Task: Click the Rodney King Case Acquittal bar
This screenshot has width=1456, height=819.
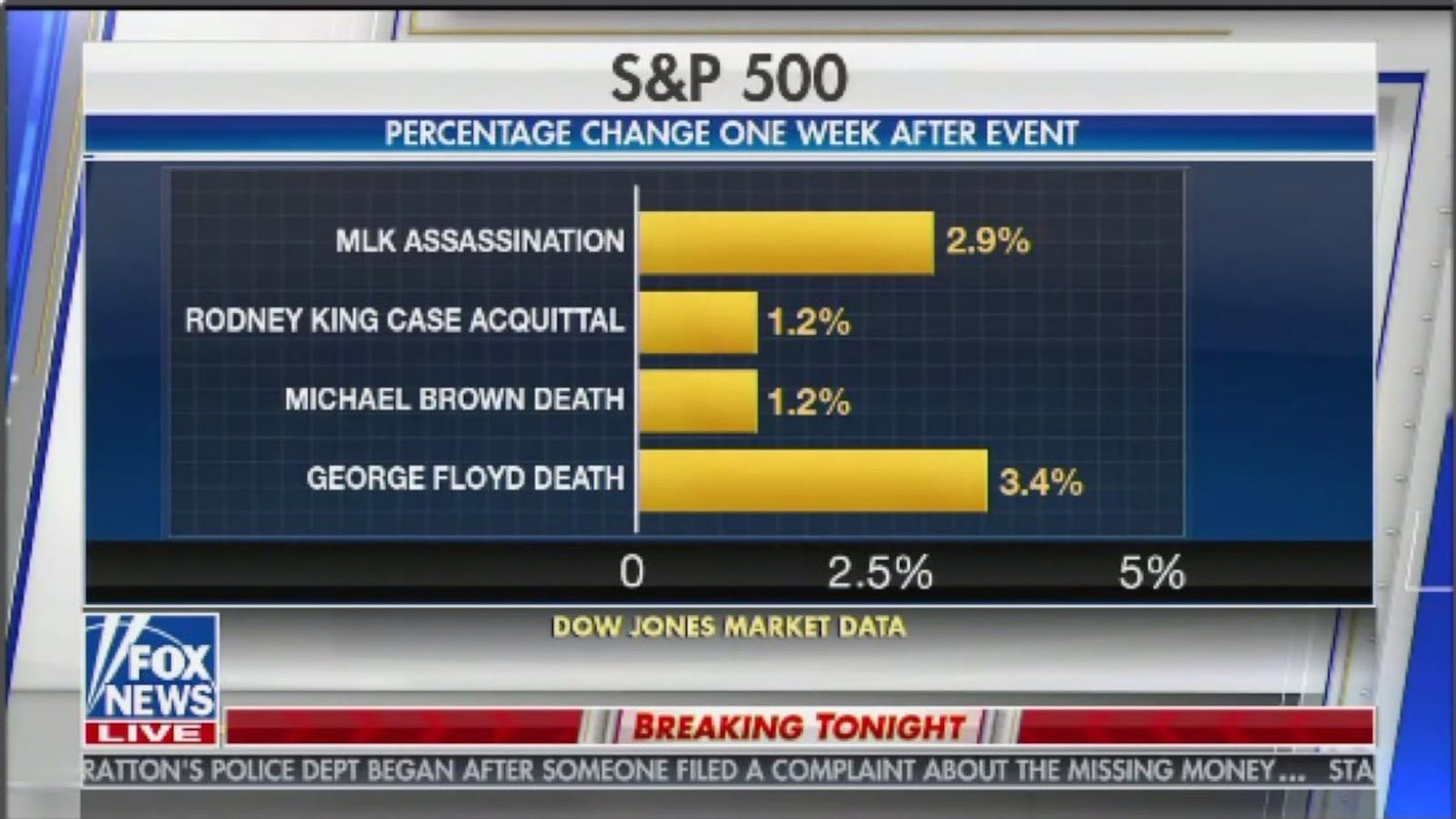Action: pyautogui.click(x=698, y=322)
